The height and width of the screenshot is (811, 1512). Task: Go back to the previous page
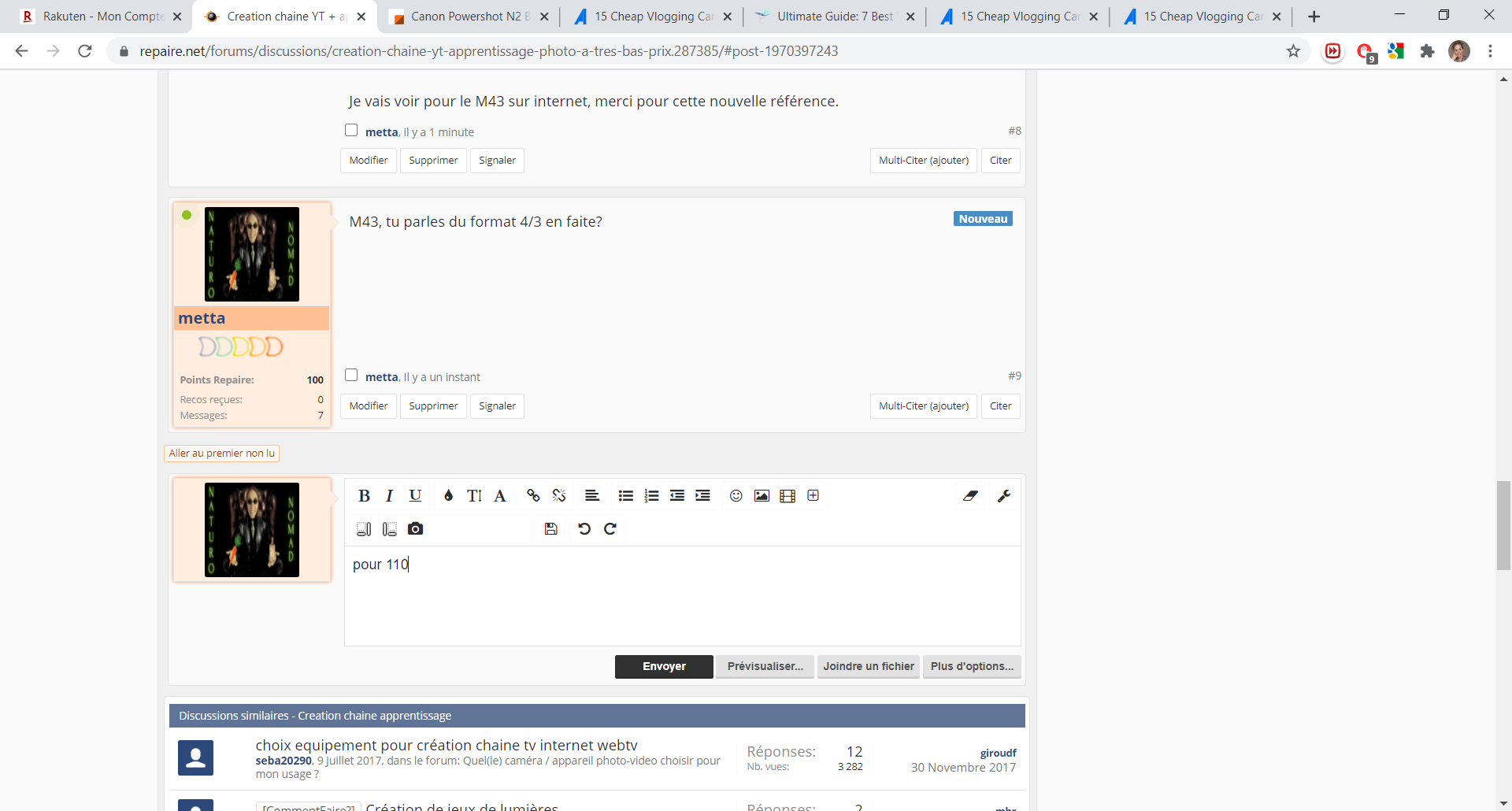[x=21, y=51]
